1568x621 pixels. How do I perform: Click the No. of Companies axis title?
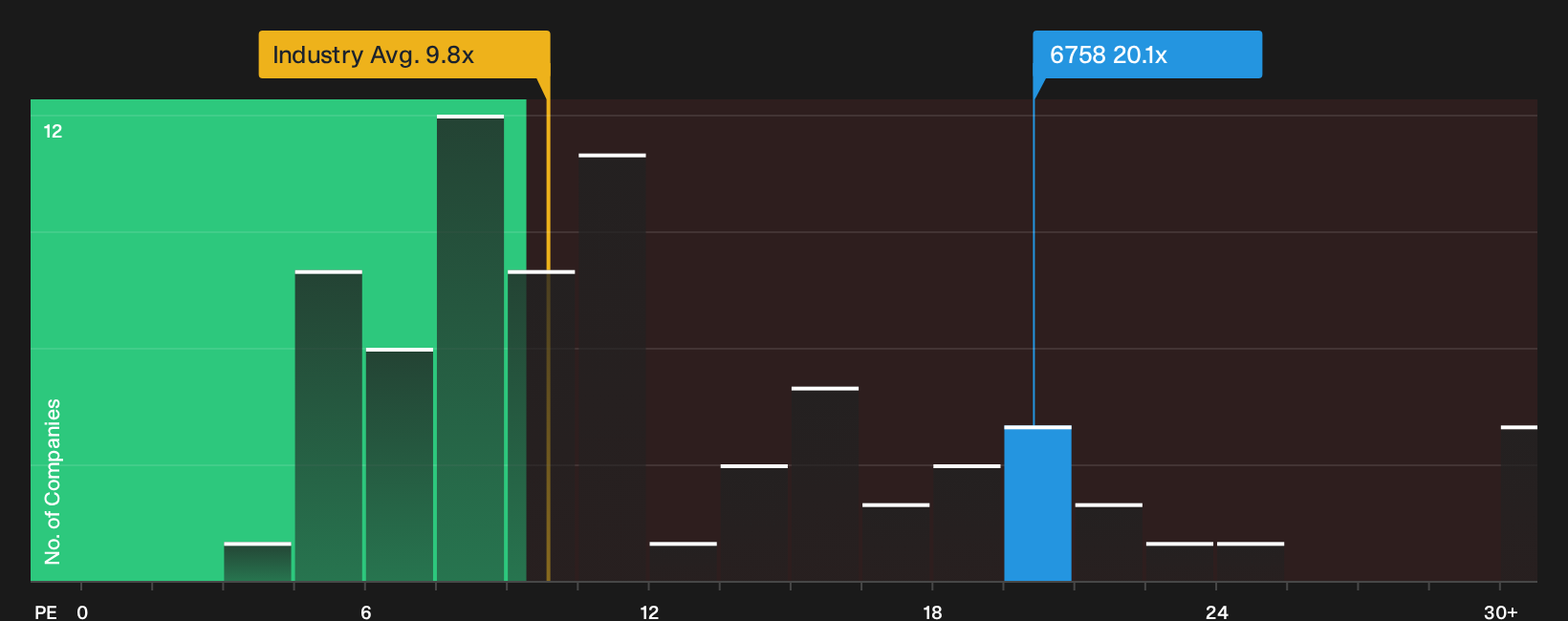point(53,482)
